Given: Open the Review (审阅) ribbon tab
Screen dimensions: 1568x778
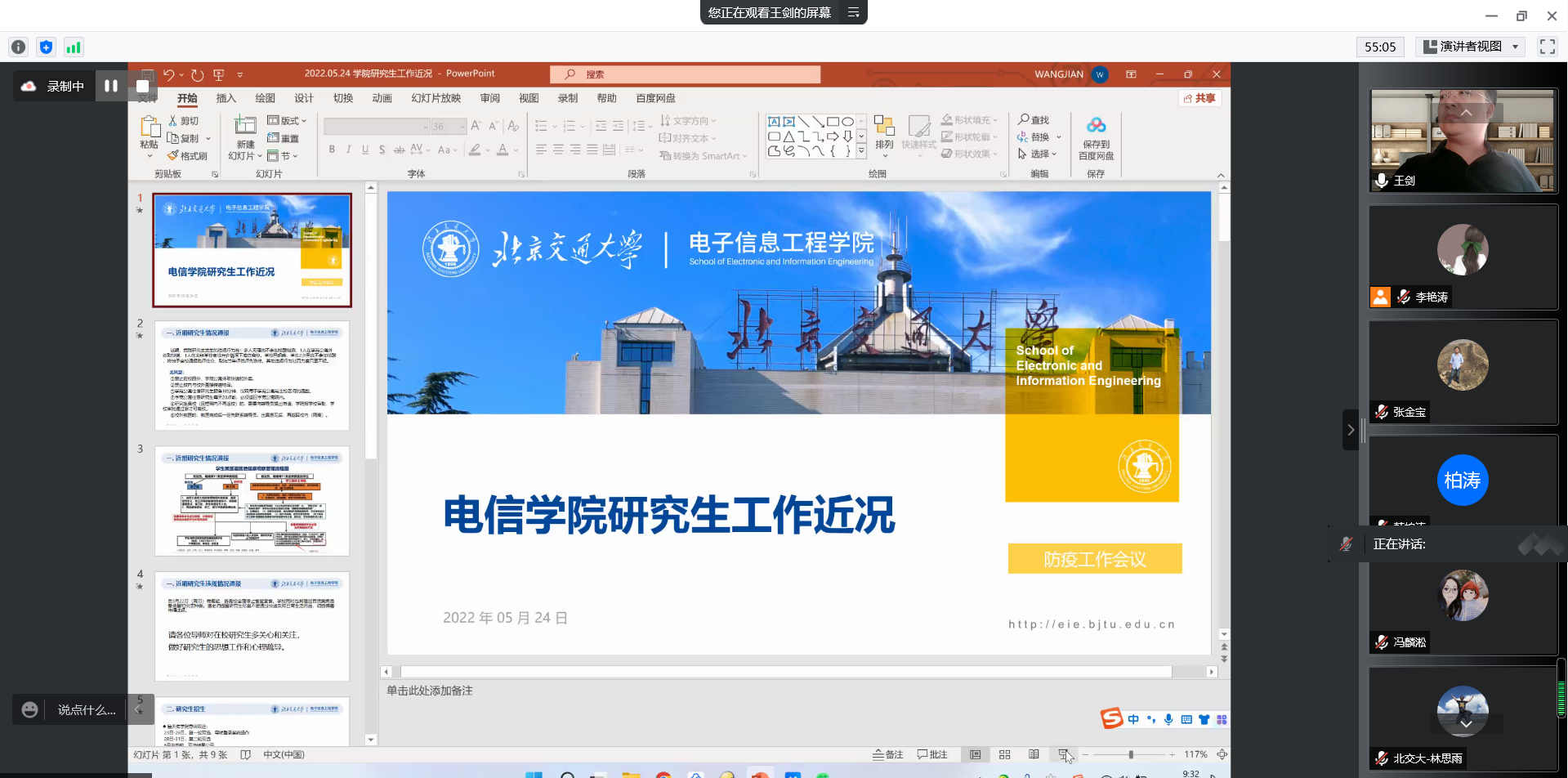Looking at the screenshot, I should coord(489,98).
